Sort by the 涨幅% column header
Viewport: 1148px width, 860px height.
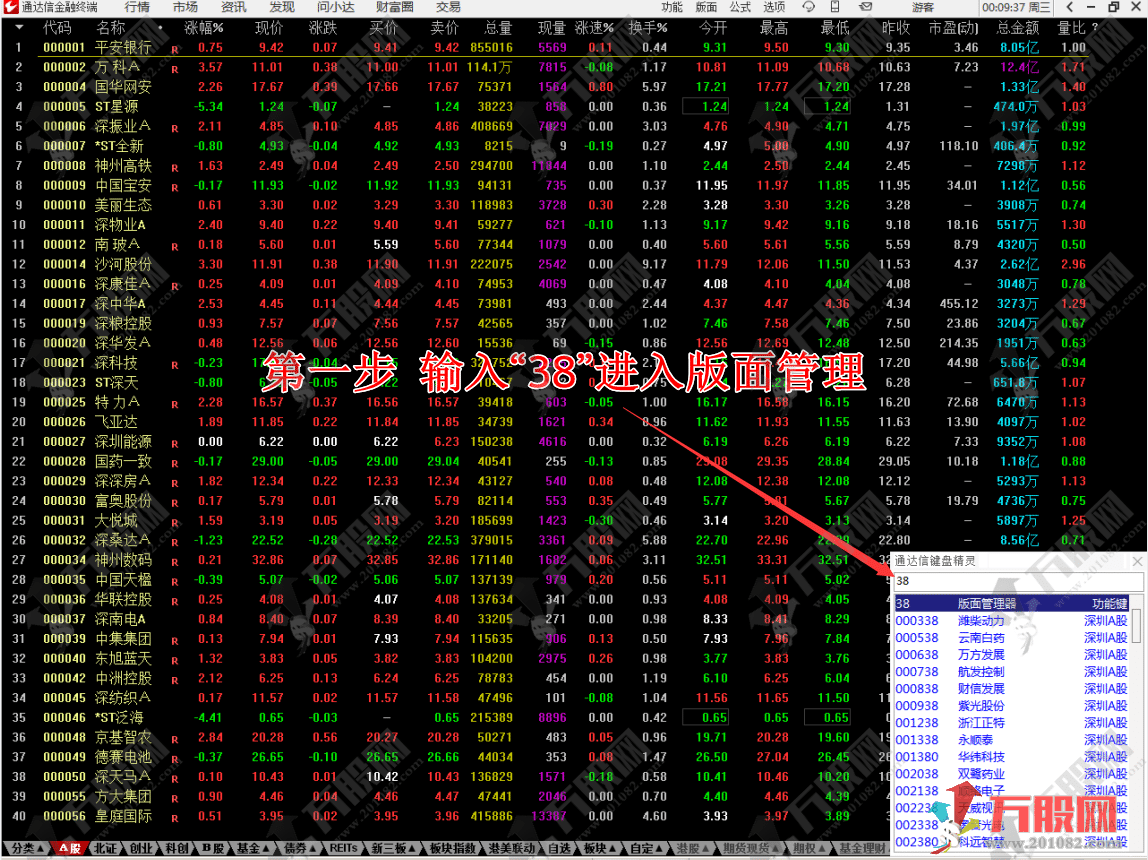coord(204,28)
